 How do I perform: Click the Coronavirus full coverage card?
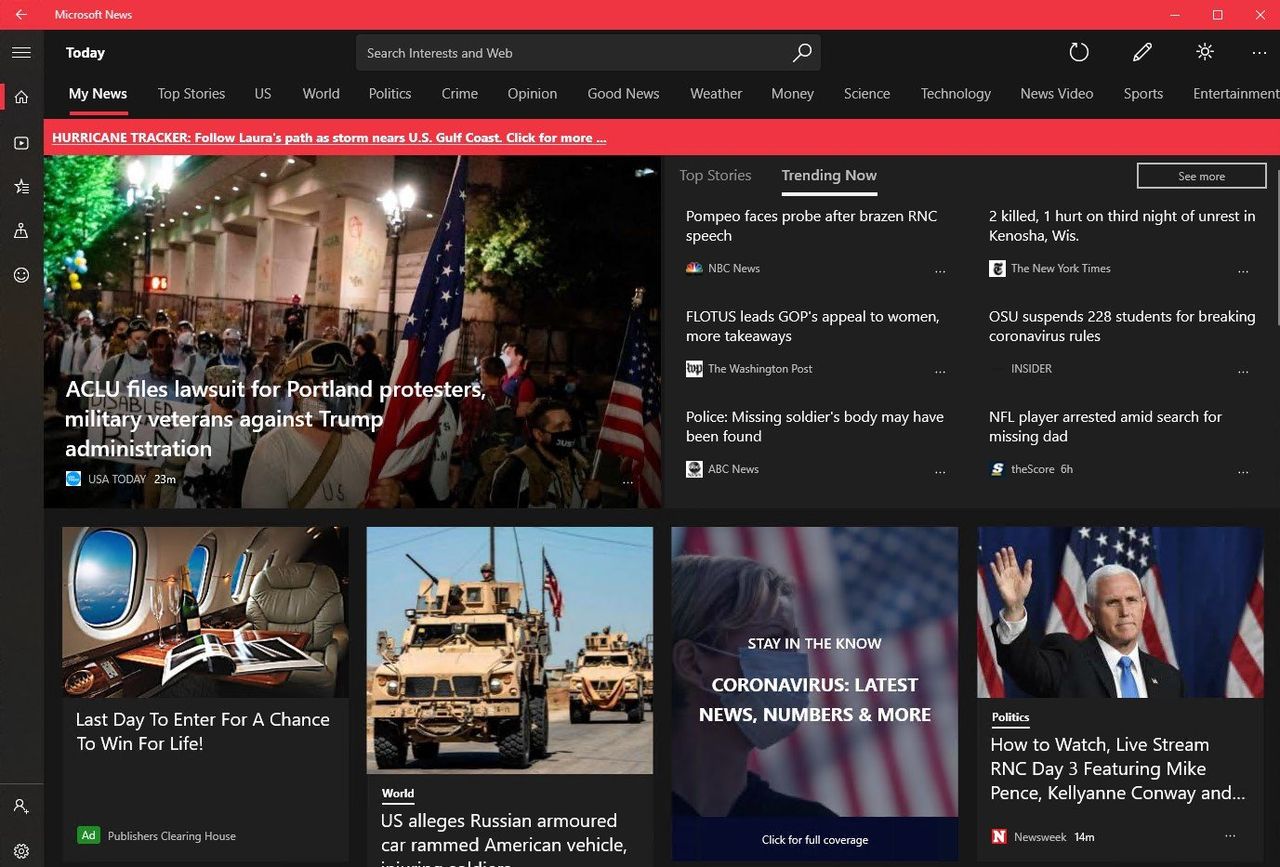(815, 694)
